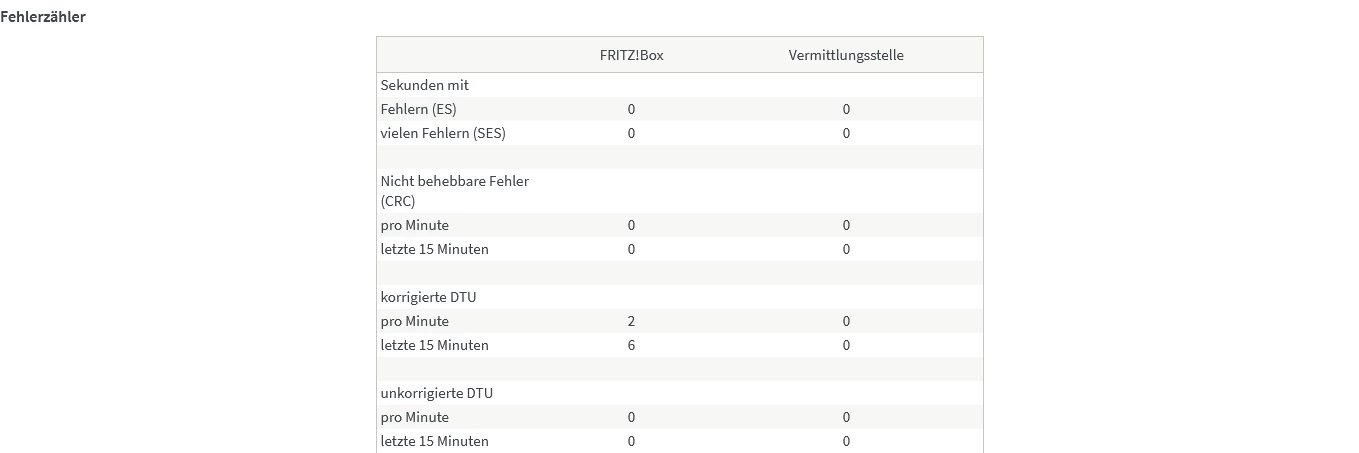Select value 6 for korrigierte DTU letzte 15 Minuten

[631, 345]
